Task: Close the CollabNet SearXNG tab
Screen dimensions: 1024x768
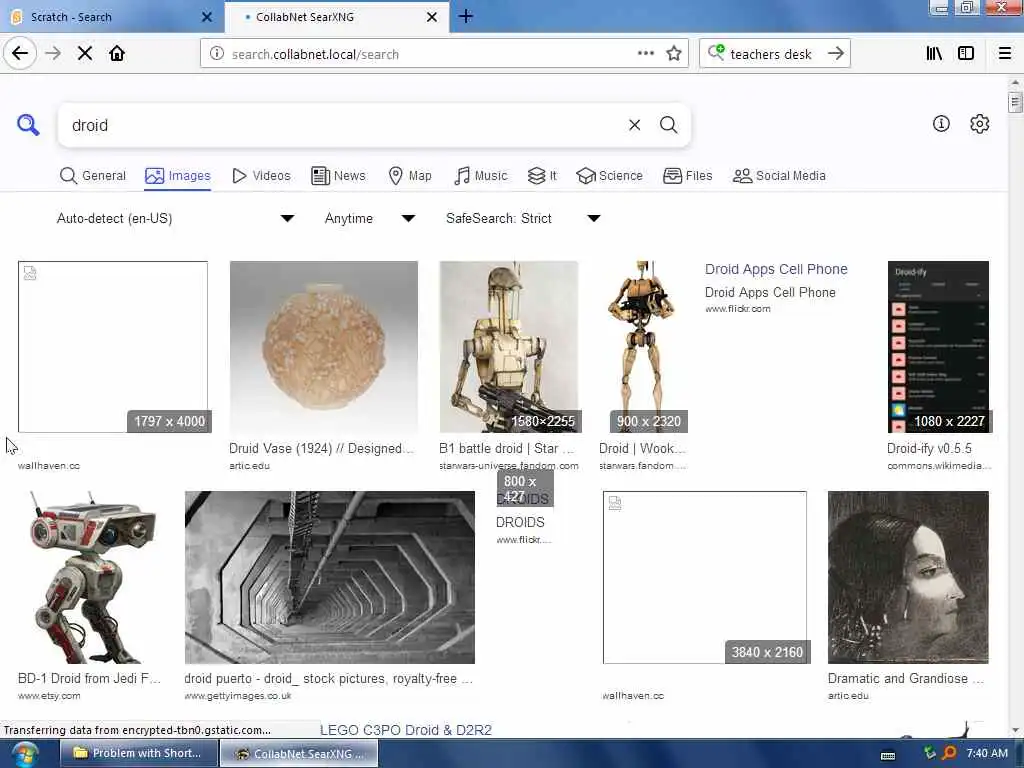Action: tap(432, 17)
